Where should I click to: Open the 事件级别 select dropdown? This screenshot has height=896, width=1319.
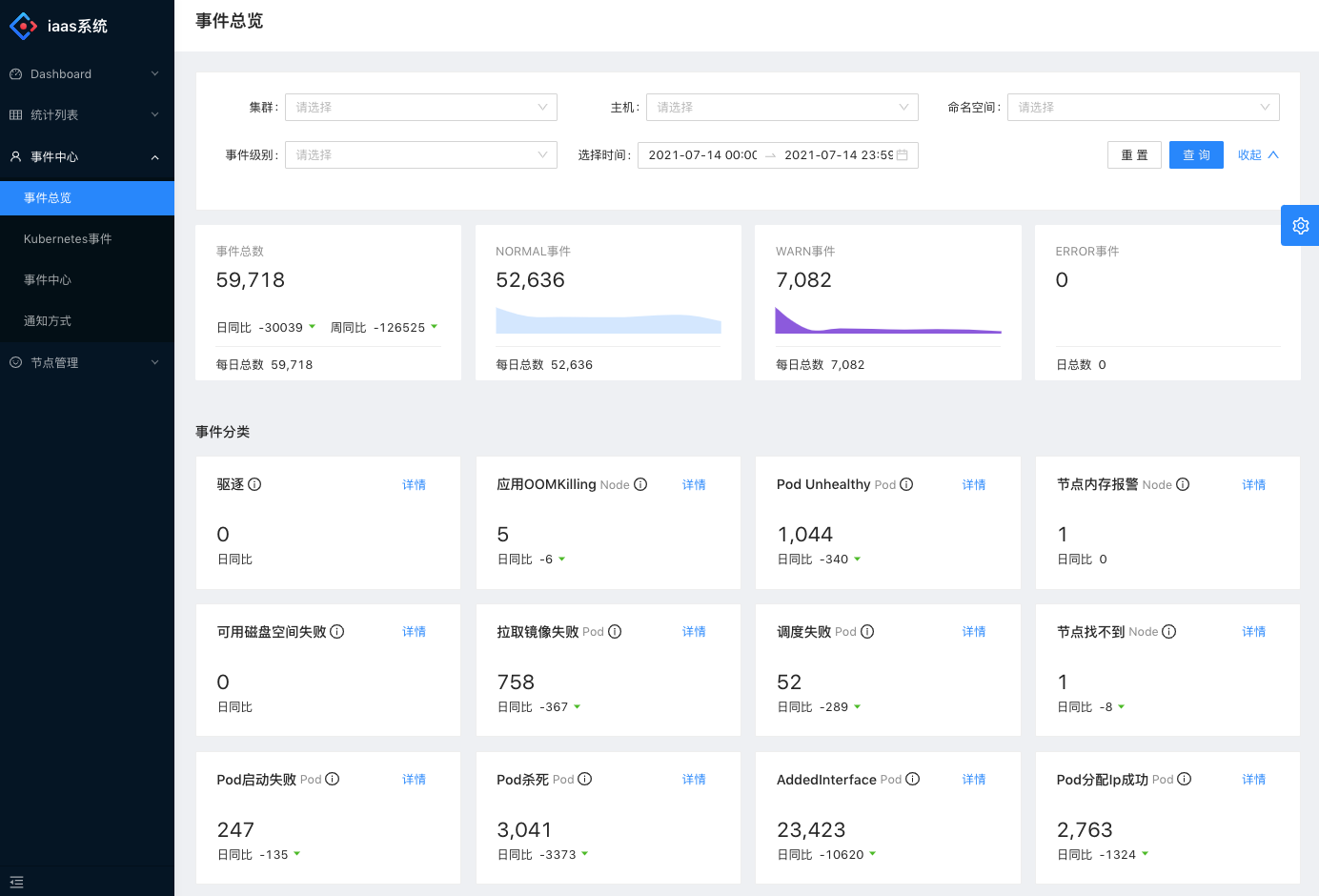pyautogui.click(x=421, y=154)
